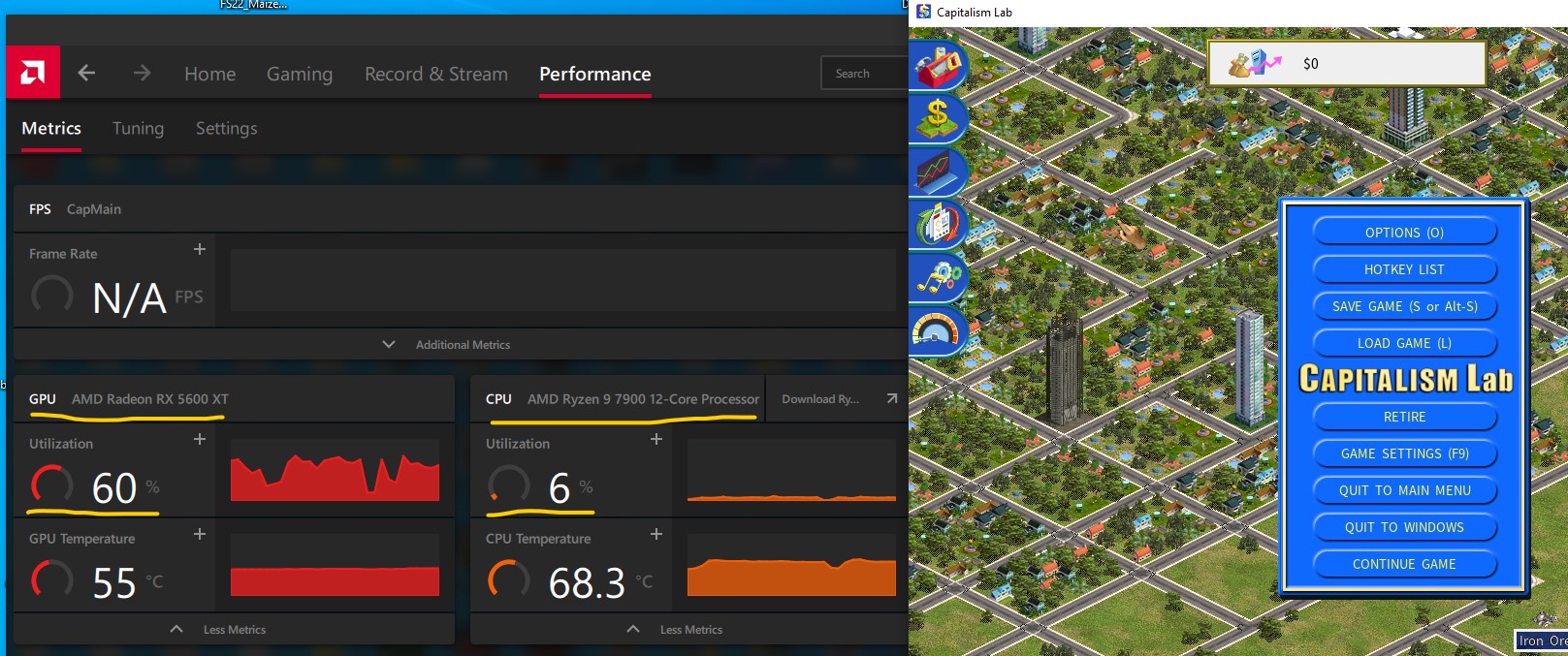Go forward with the right arrow
1568x656 pixels.
point(142,73)
